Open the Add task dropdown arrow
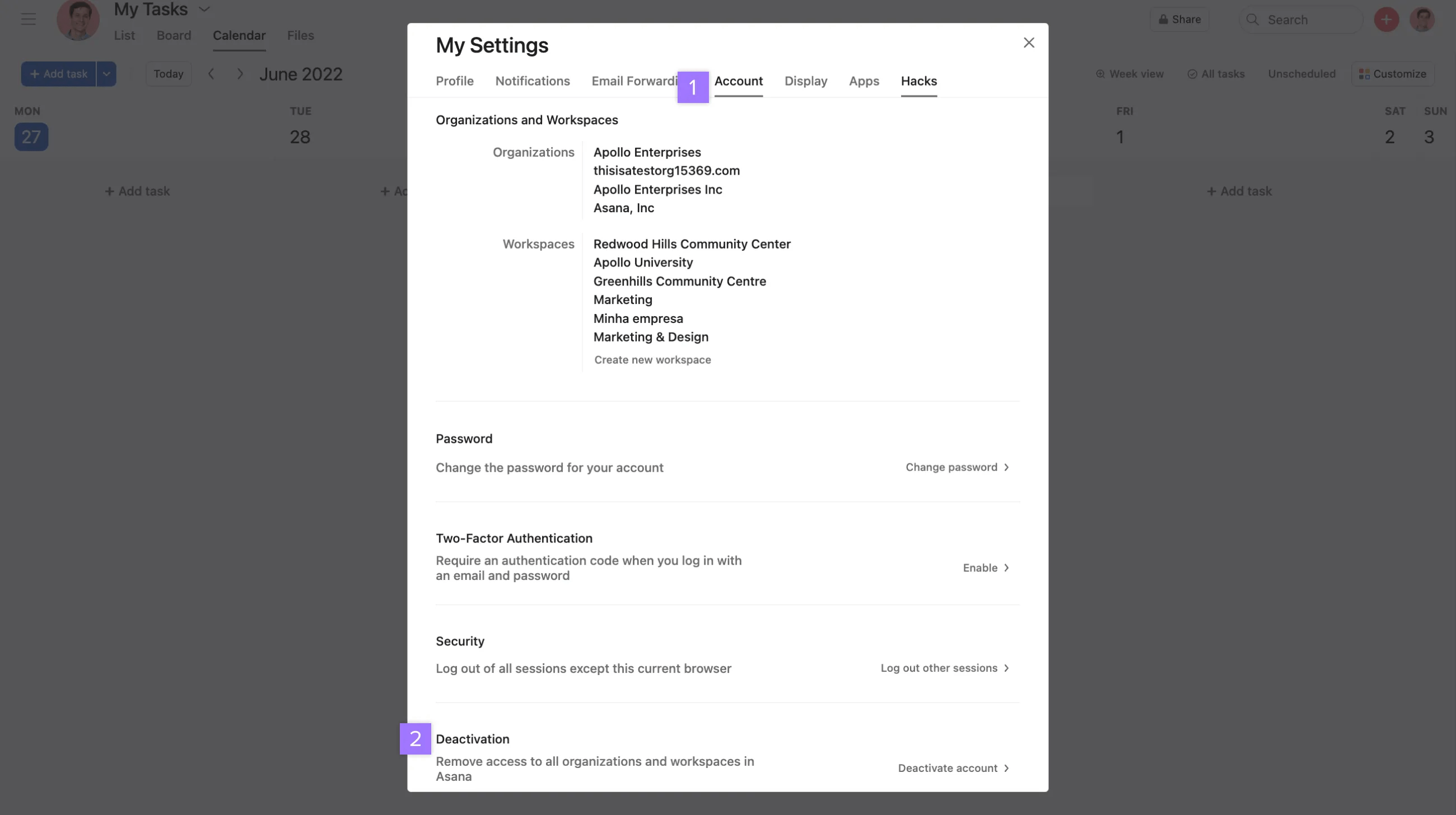 click(x=106, y=74)
